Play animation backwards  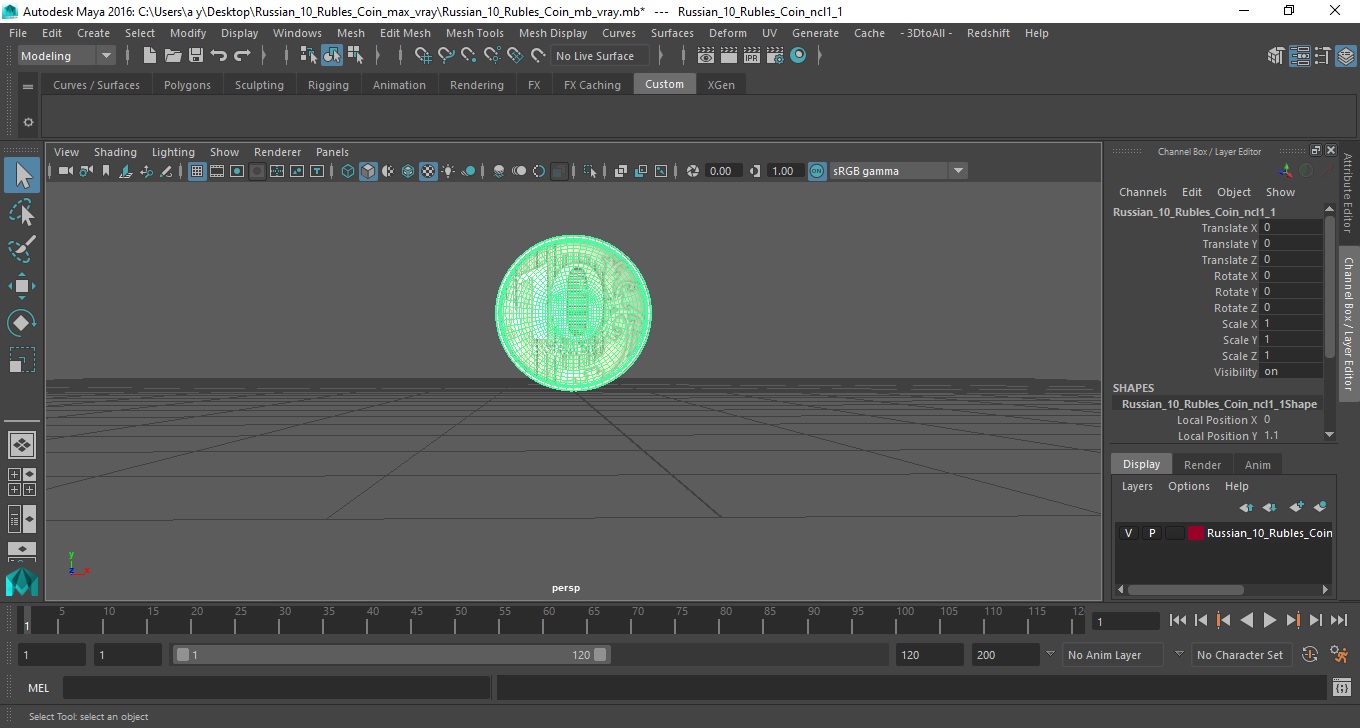point(1246,620)
